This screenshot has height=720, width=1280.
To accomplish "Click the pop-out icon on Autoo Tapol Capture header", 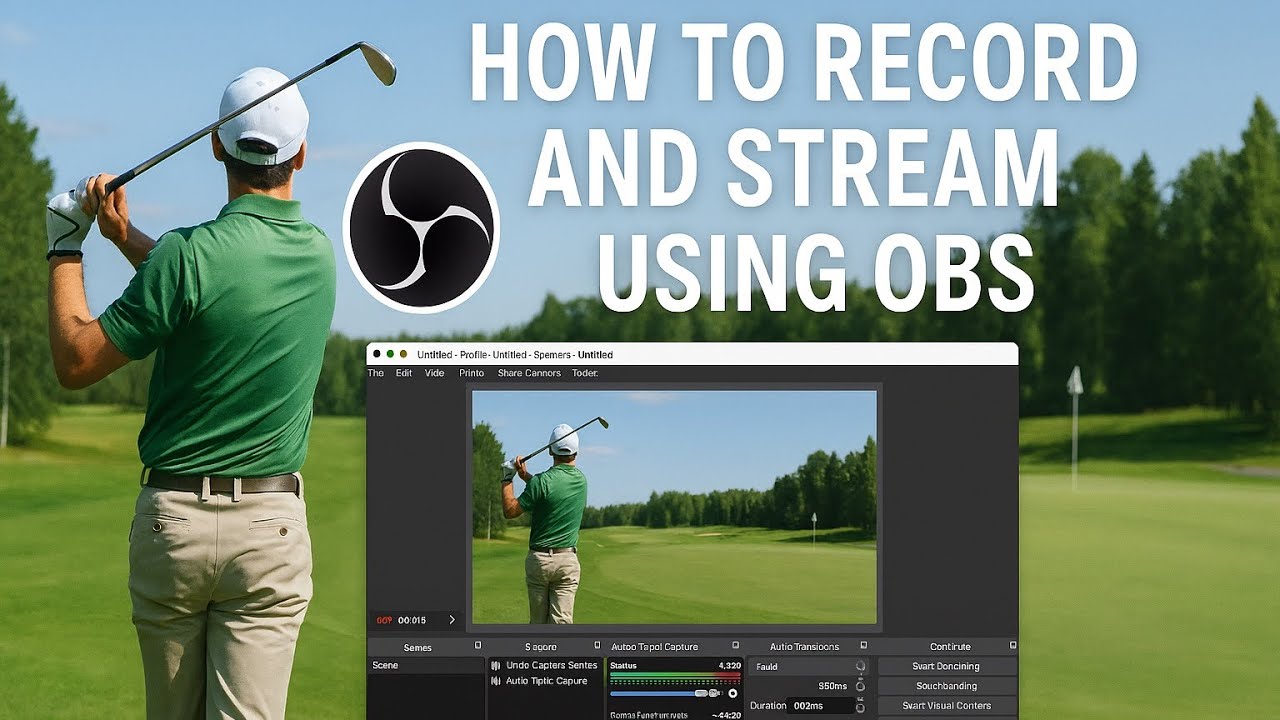I will coord(735,646).
